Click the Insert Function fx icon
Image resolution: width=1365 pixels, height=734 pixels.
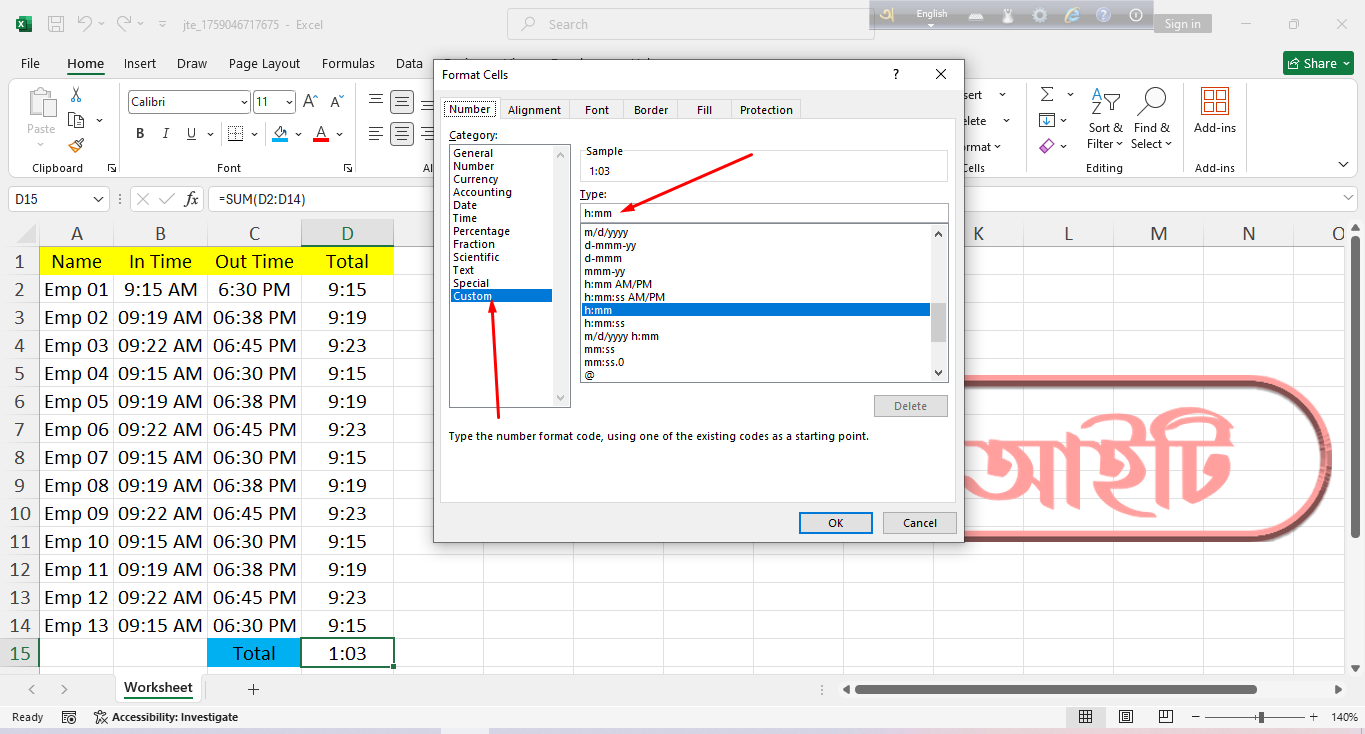[x=191, y=199]
